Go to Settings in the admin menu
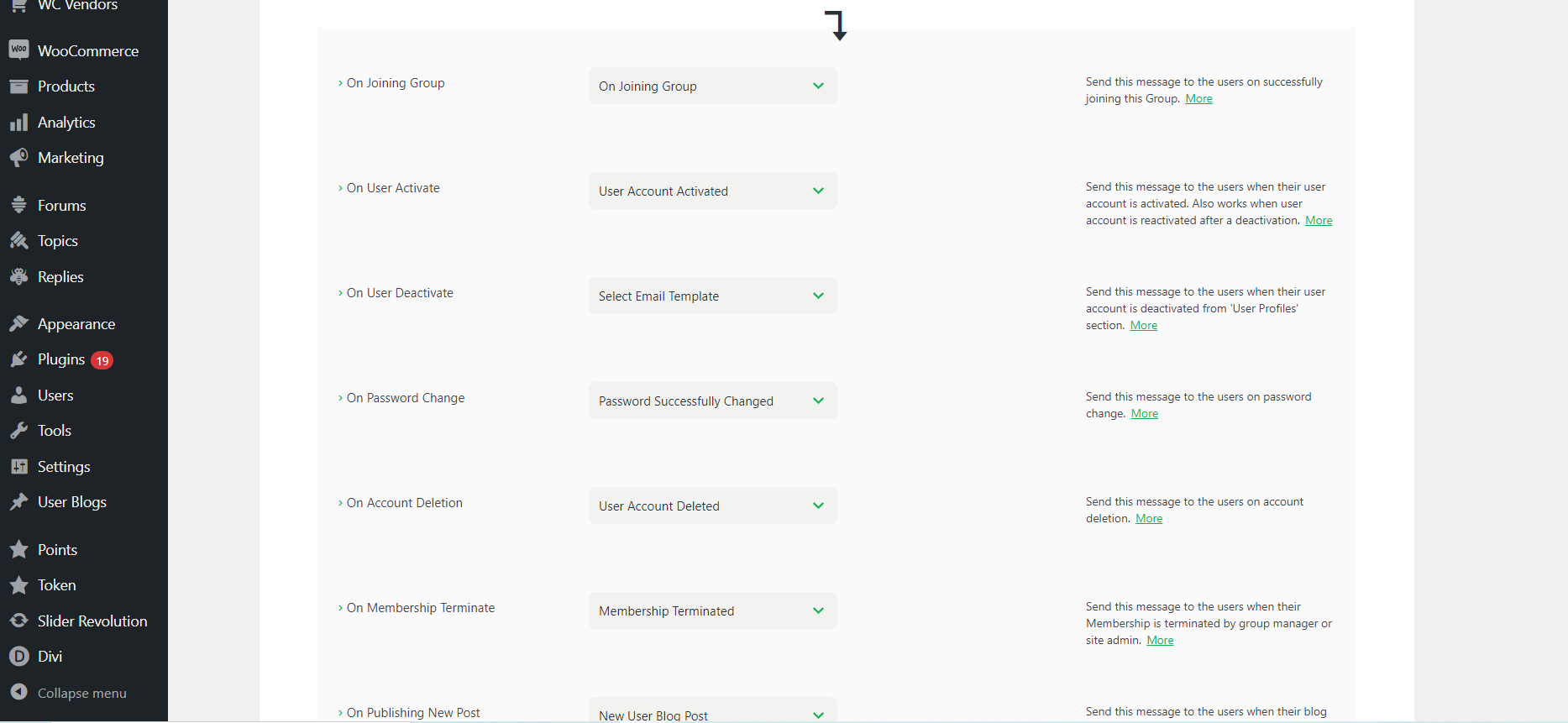 (64, 467)
